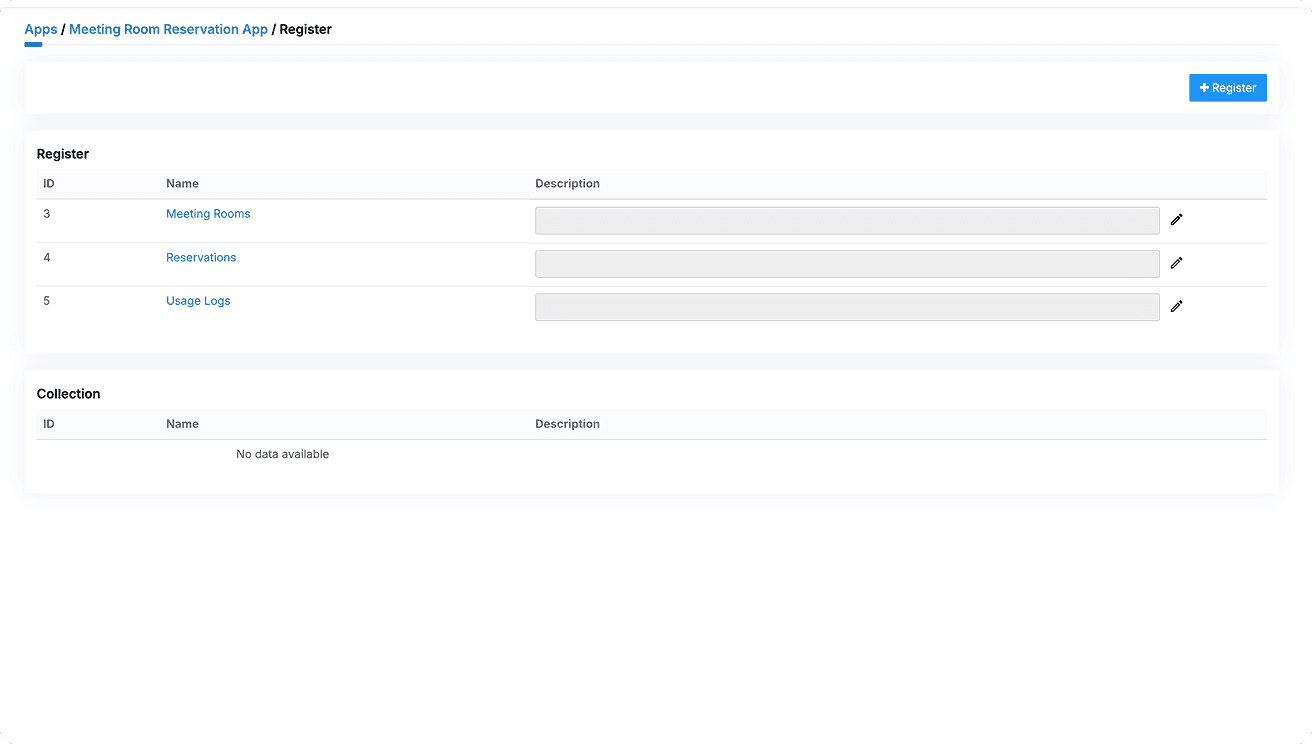This screenshot has width=1312, height=744.
Task: Select the pencil edit icon next to Usage Logs
Action: point(1176,305)
